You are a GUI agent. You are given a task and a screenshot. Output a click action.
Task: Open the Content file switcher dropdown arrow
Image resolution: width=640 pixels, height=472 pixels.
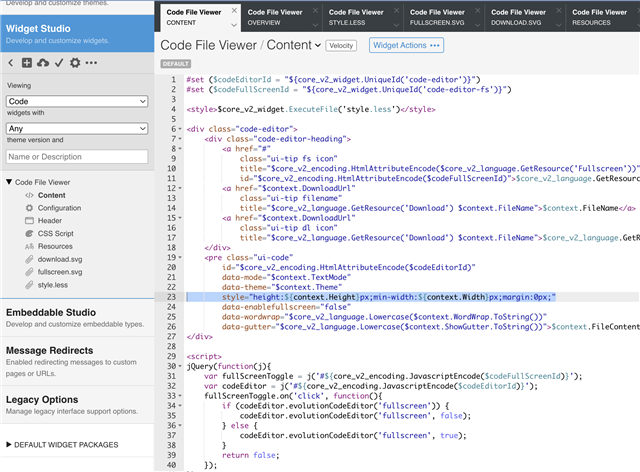(318, 45)
